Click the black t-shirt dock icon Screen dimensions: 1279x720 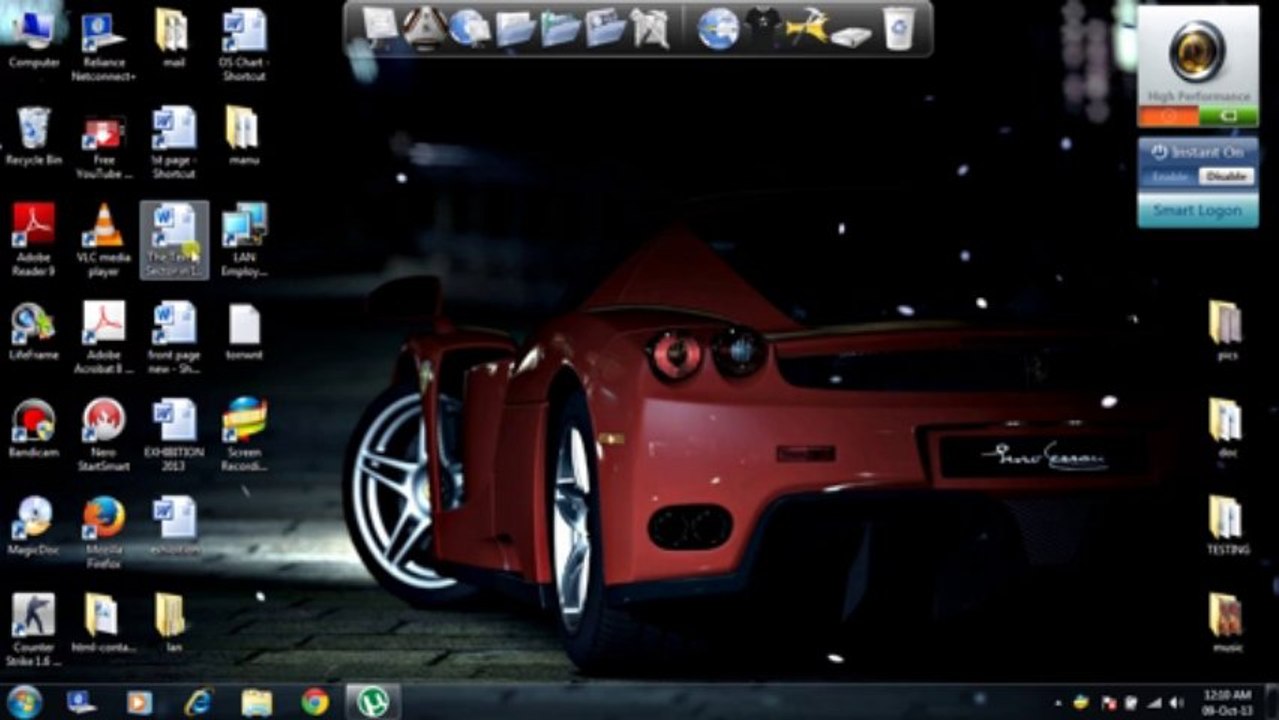coord(762,28)
